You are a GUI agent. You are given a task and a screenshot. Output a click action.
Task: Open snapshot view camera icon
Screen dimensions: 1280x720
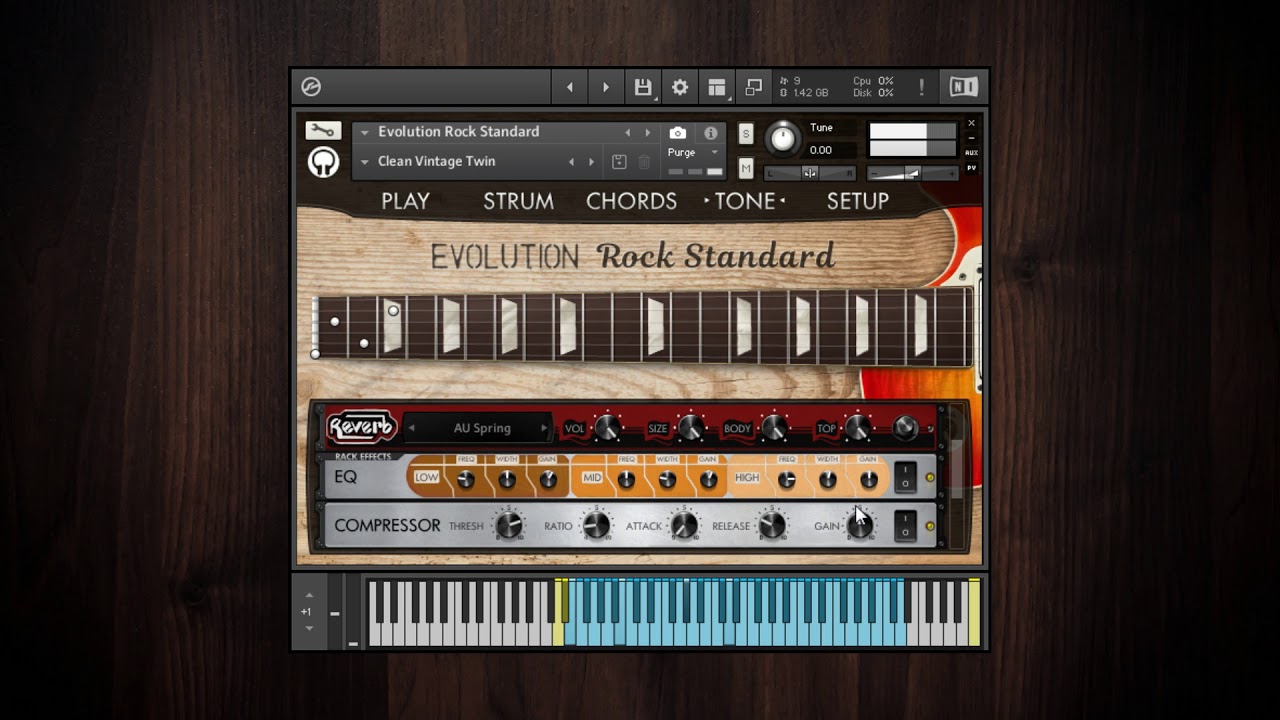[677, 132]
